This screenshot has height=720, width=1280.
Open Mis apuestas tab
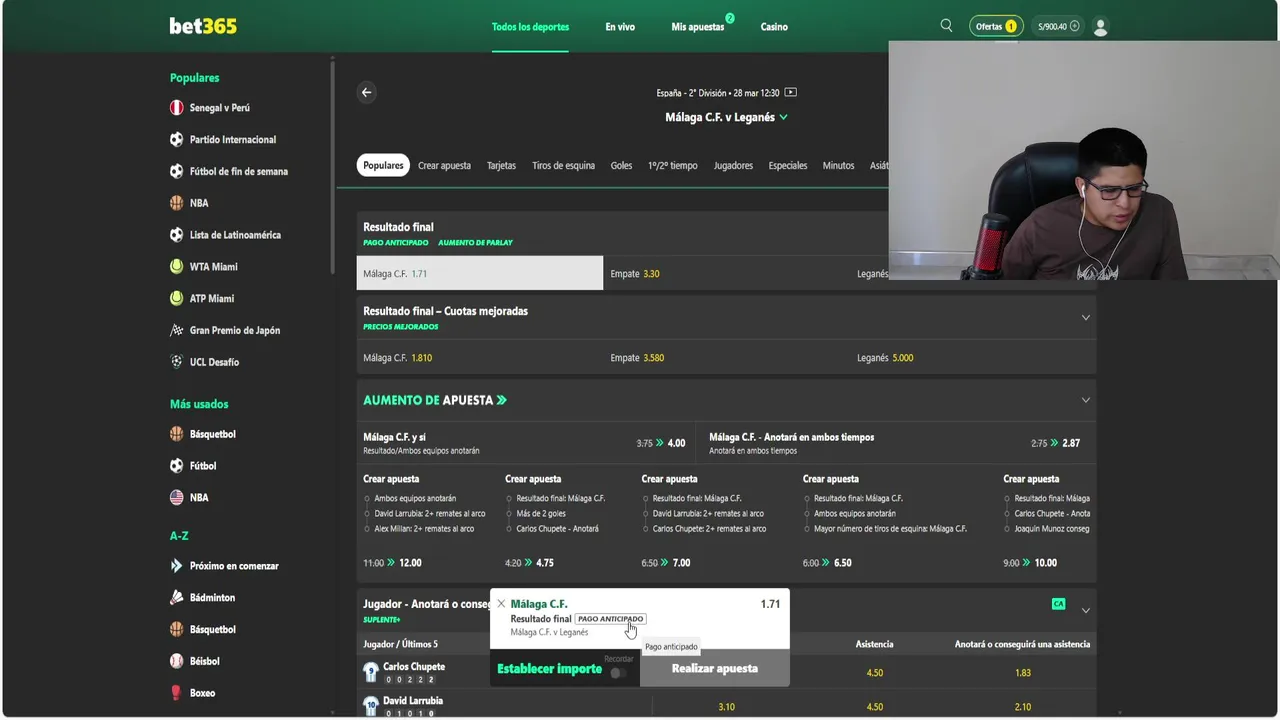point(698,27)
